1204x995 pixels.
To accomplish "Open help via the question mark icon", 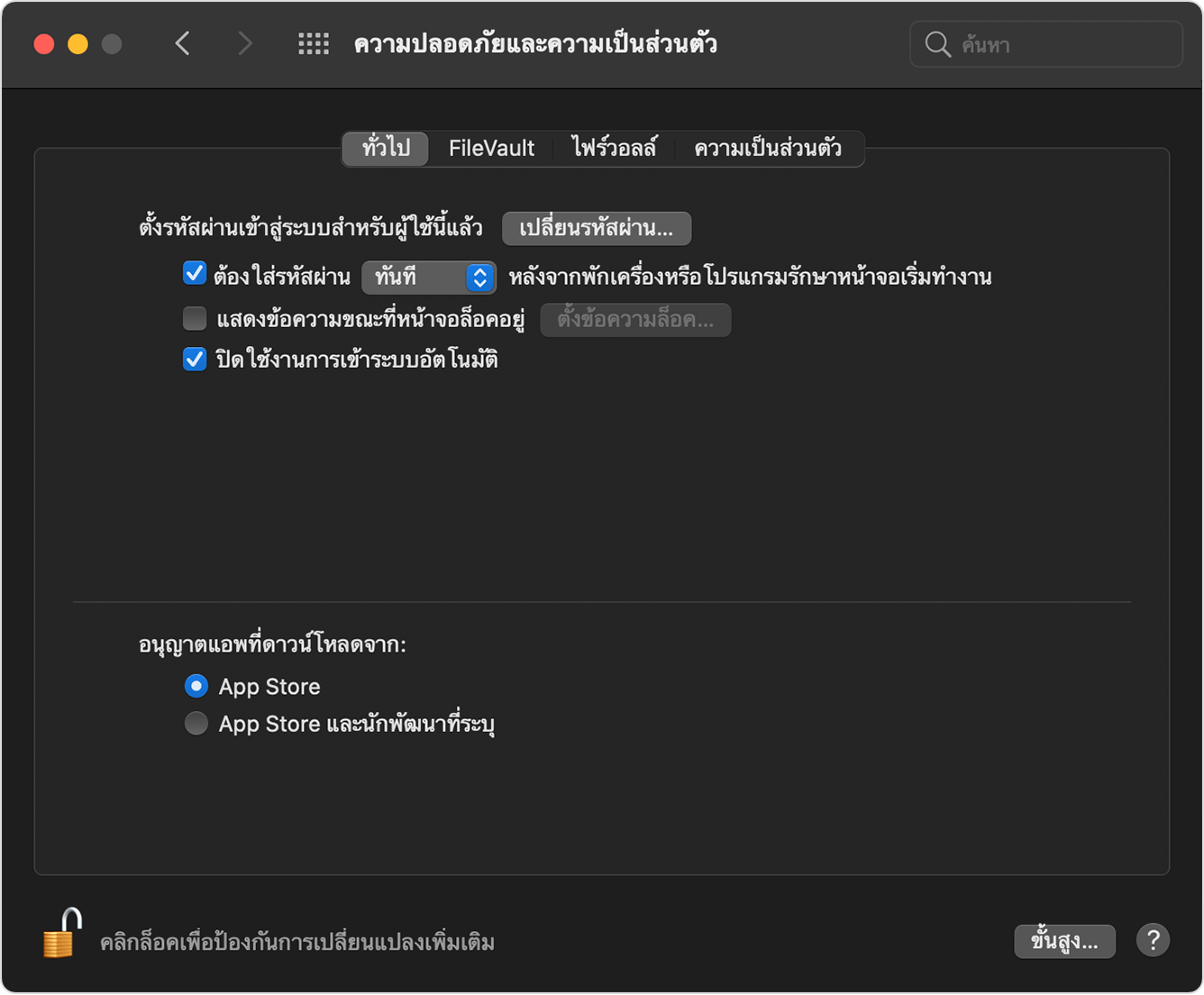I will [1153, 940].
